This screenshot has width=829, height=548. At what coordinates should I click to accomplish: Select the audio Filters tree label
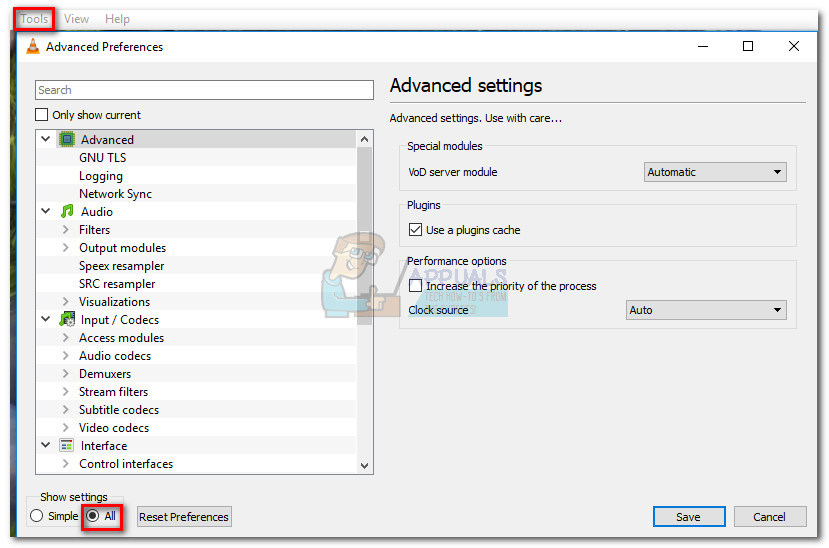(95, 229)
